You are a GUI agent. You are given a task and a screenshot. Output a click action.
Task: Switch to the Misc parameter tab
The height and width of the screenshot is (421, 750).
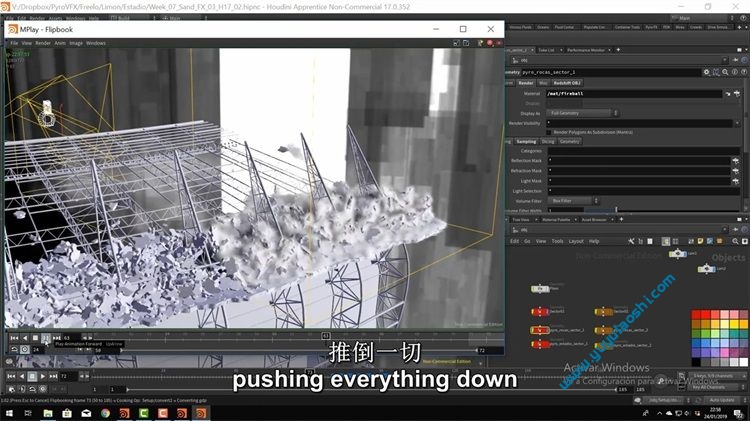point(543,83)
